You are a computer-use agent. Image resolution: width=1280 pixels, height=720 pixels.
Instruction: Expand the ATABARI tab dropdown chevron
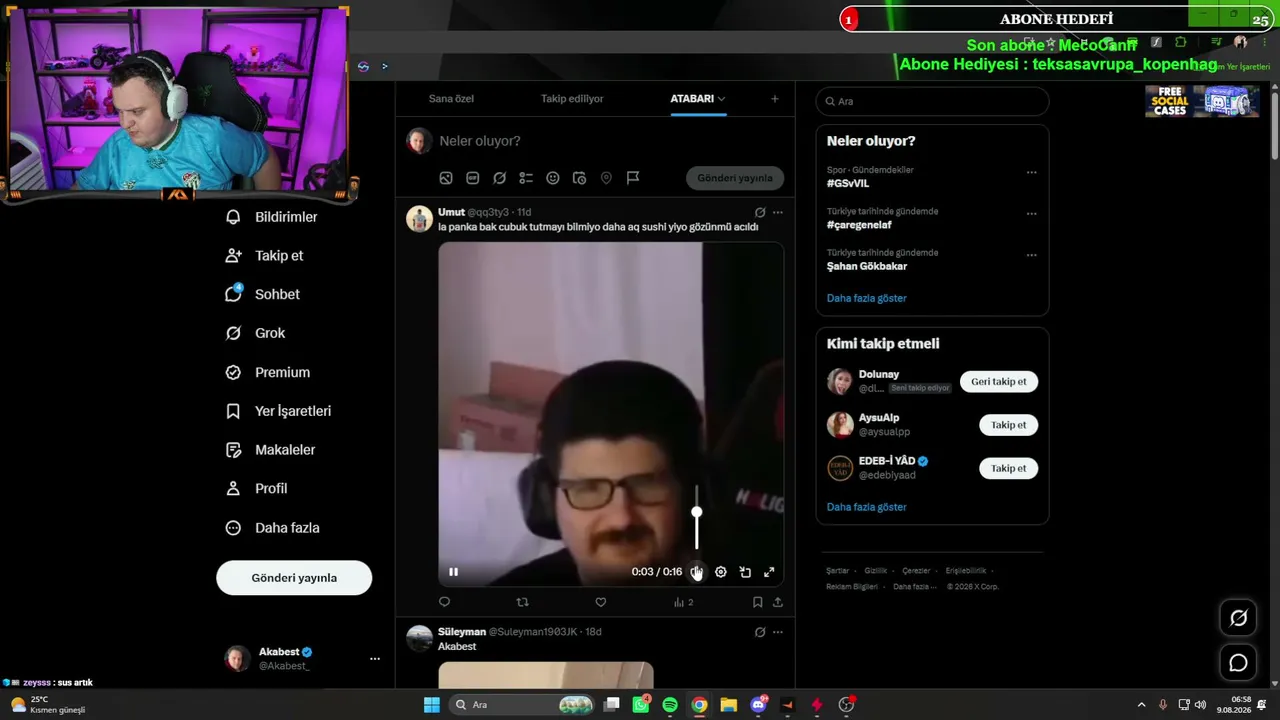click(x=721, y=99)
